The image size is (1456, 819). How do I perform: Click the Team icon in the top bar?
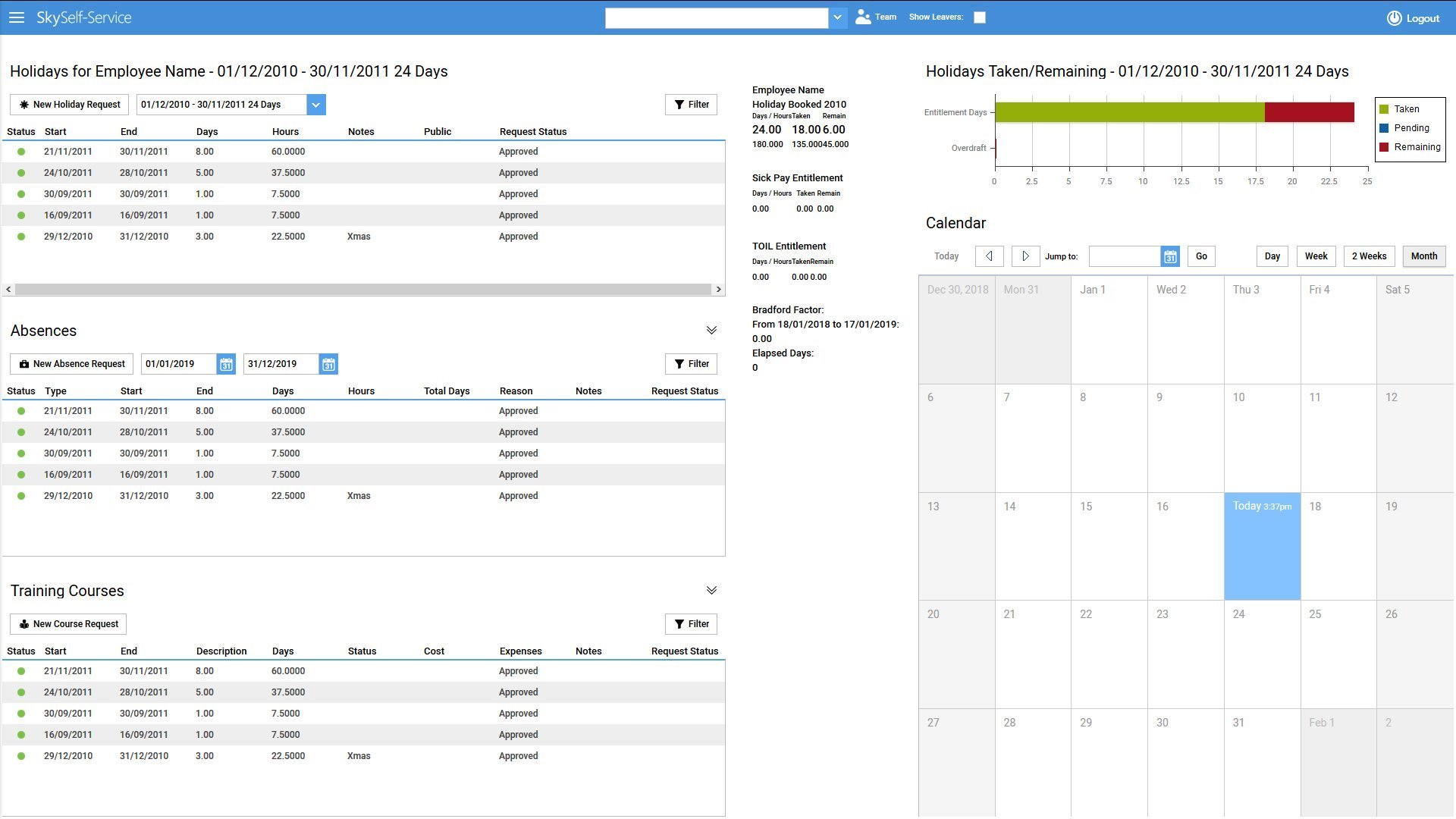pyautogui.click(x=861, y=16)
